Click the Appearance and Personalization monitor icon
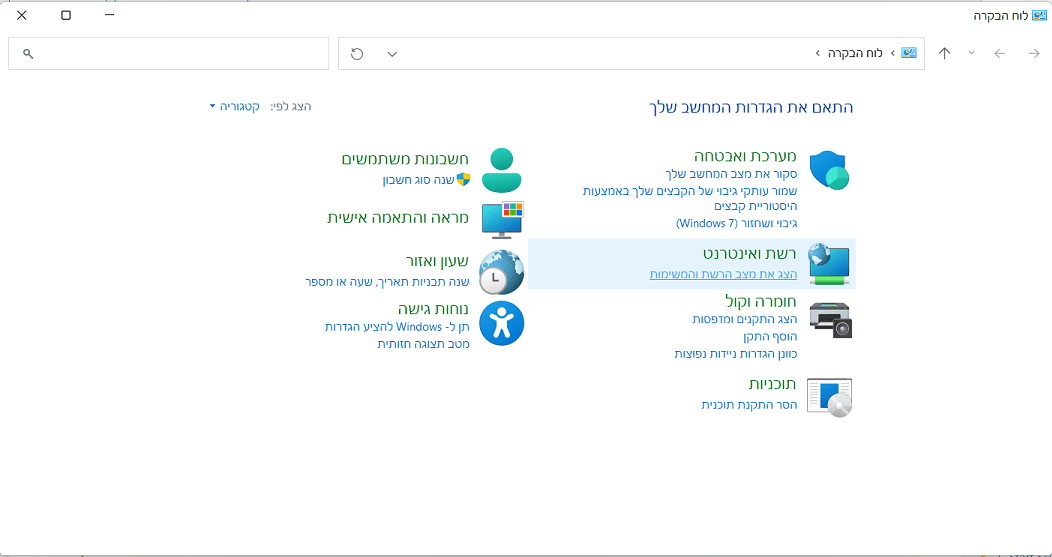 503,219
